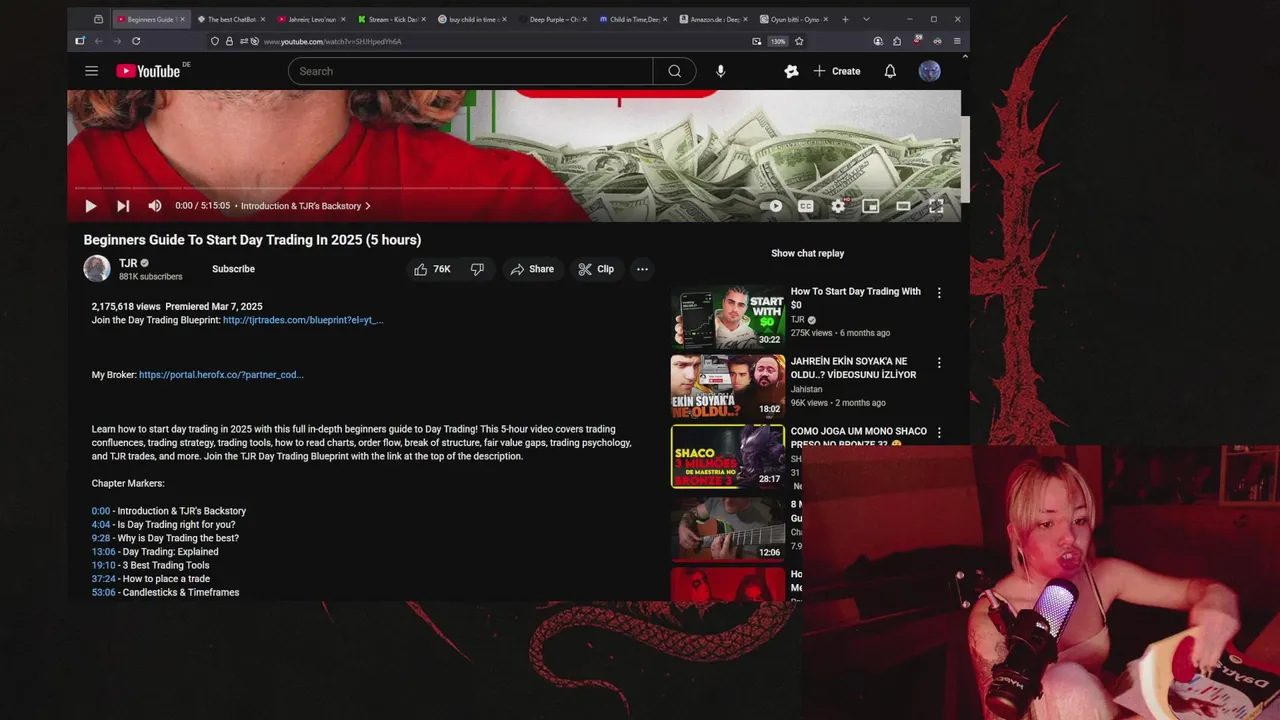Jump to 19:10 3 Best Trading Tools
This screenshot has width=1280, height=720.
[x=104, y=565]
